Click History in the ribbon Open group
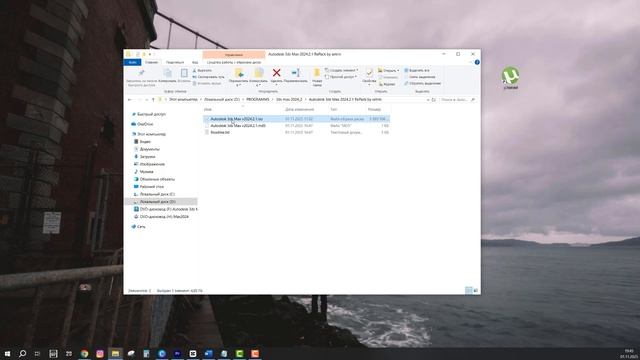 click(387, 84)
